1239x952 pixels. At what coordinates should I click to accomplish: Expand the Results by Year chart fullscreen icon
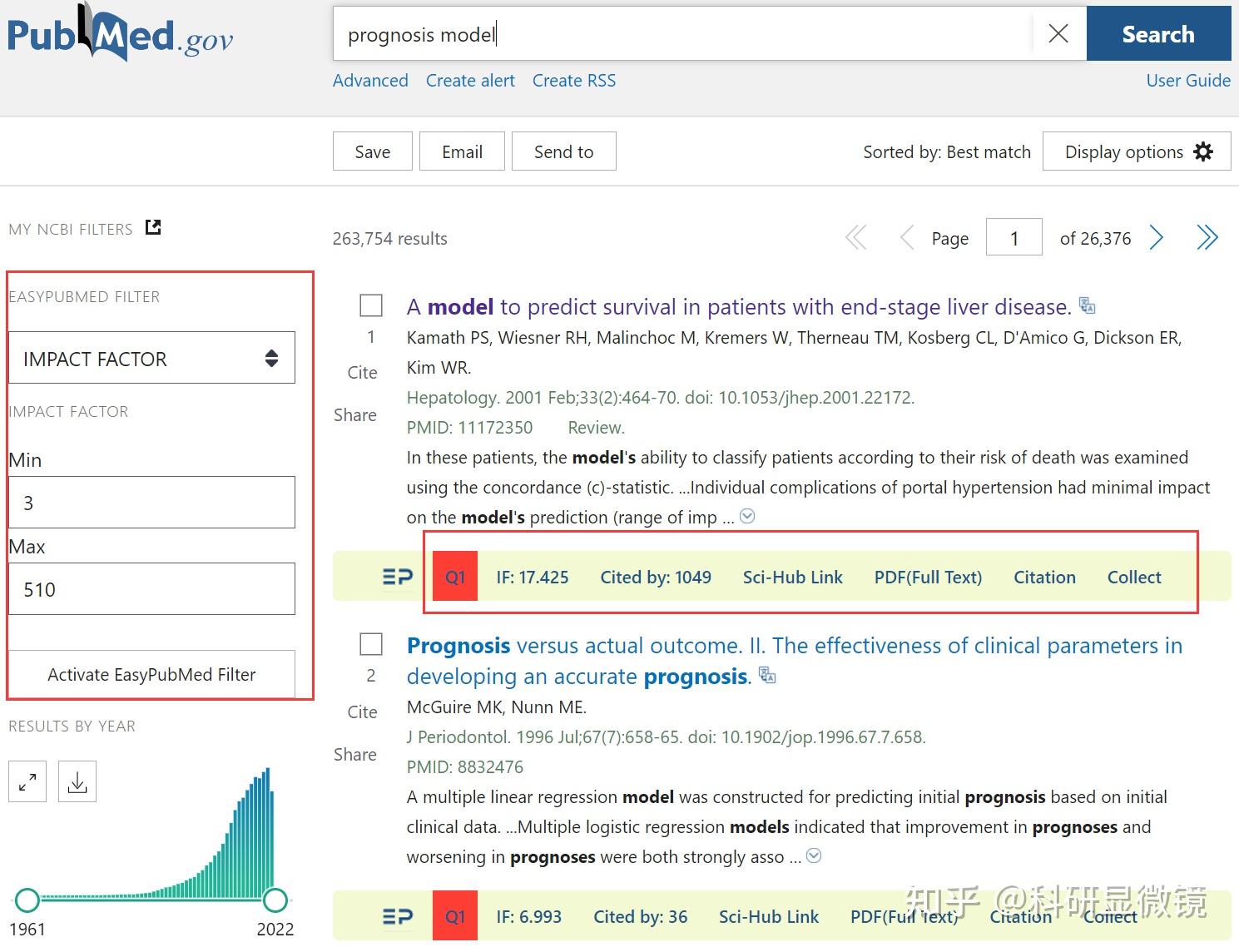pos(27,781)
